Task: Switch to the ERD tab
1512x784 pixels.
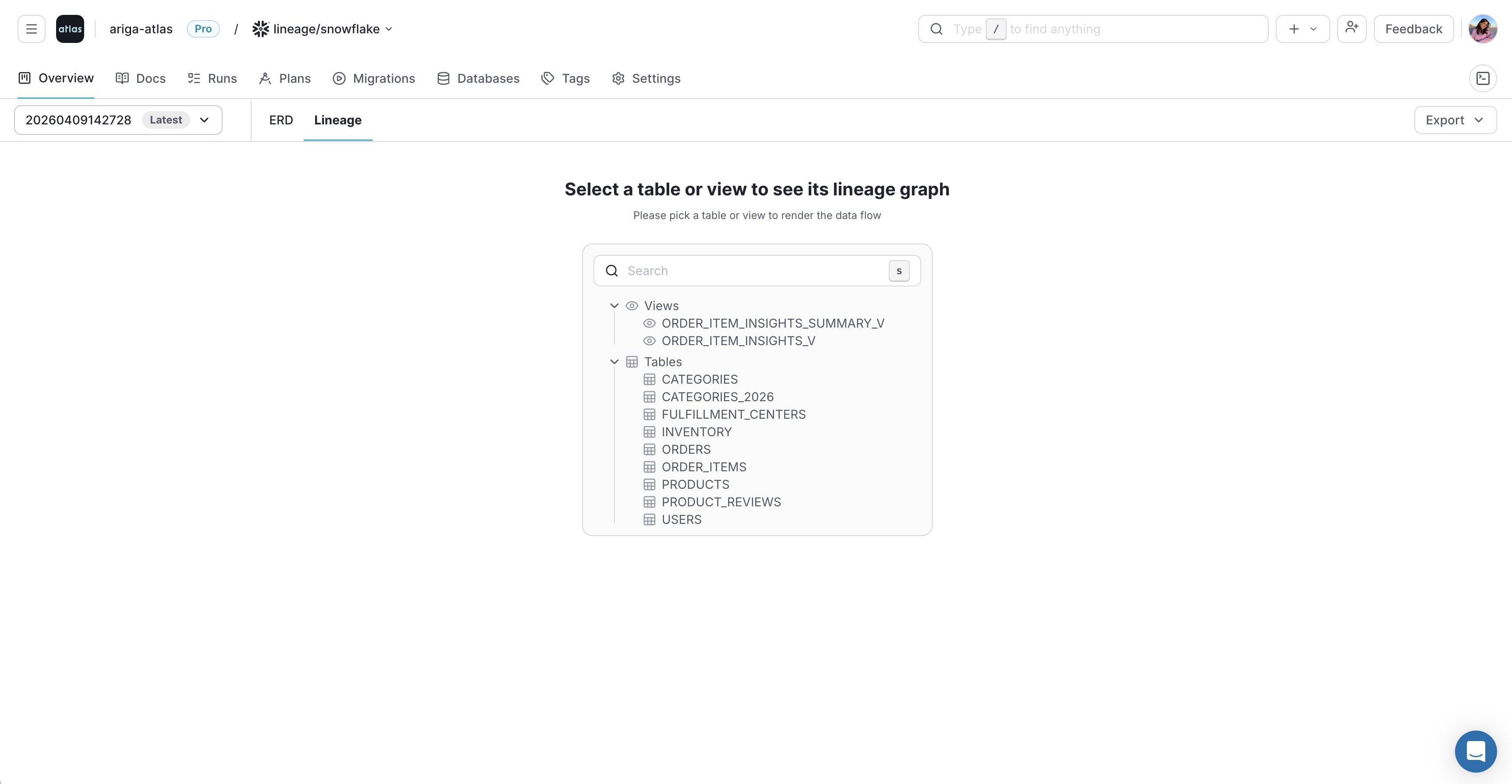Action: click(x=280, y=120)
